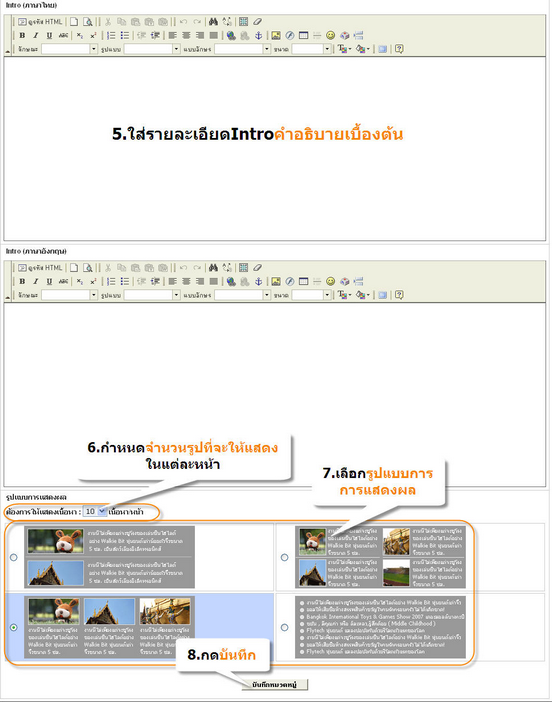Open text color picker in Thai Intro editor
Viewport: 552px width, 702px height.
[344, 49]
